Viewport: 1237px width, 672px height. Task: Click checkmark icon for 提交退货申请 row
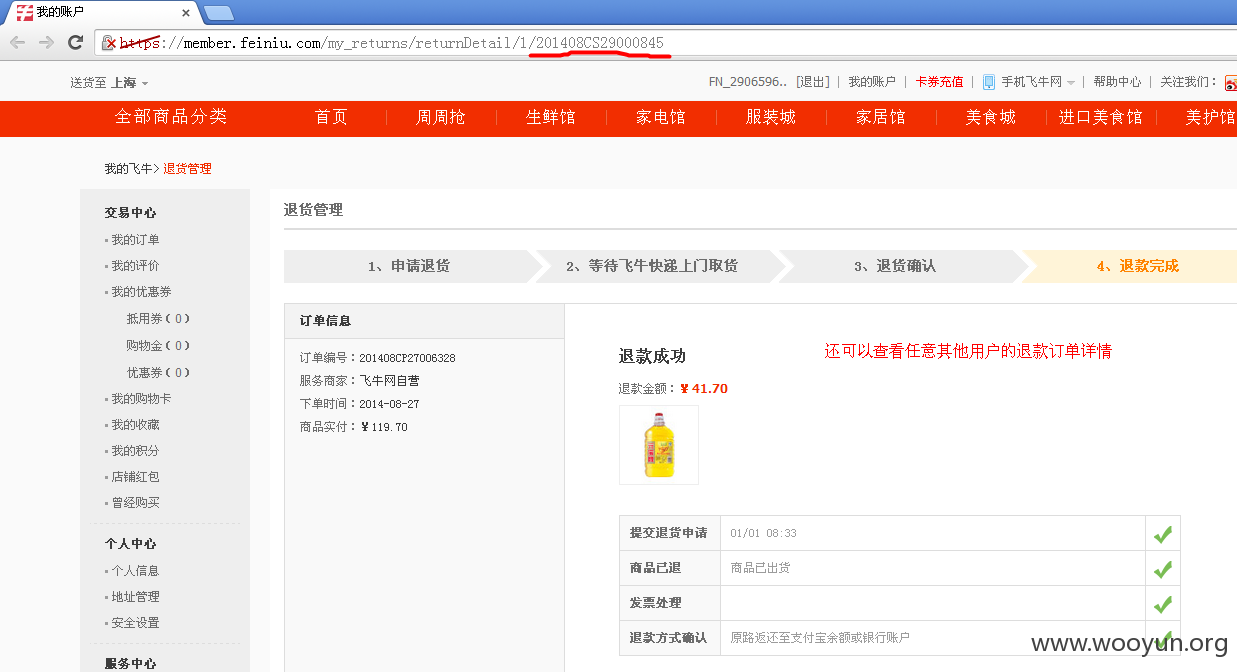1163,534
